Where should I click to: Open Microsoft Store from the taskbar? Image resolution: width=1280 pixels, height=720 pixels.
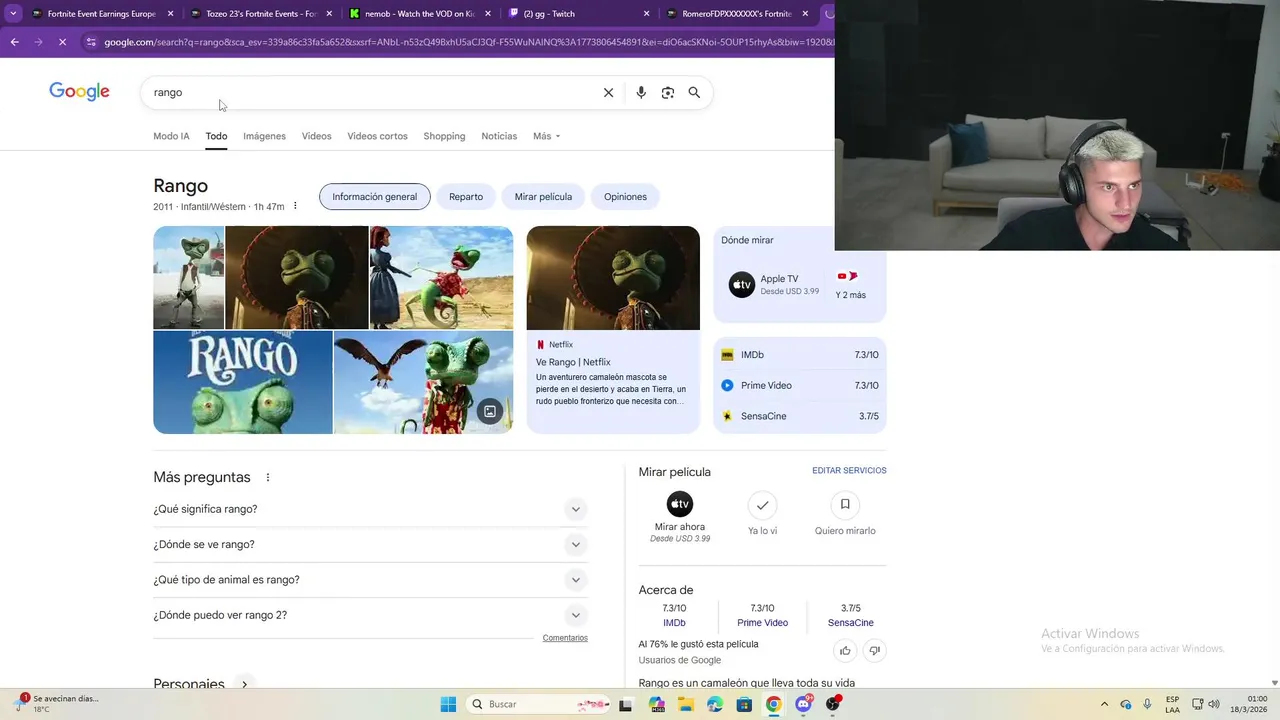click(x=744, y=704)
